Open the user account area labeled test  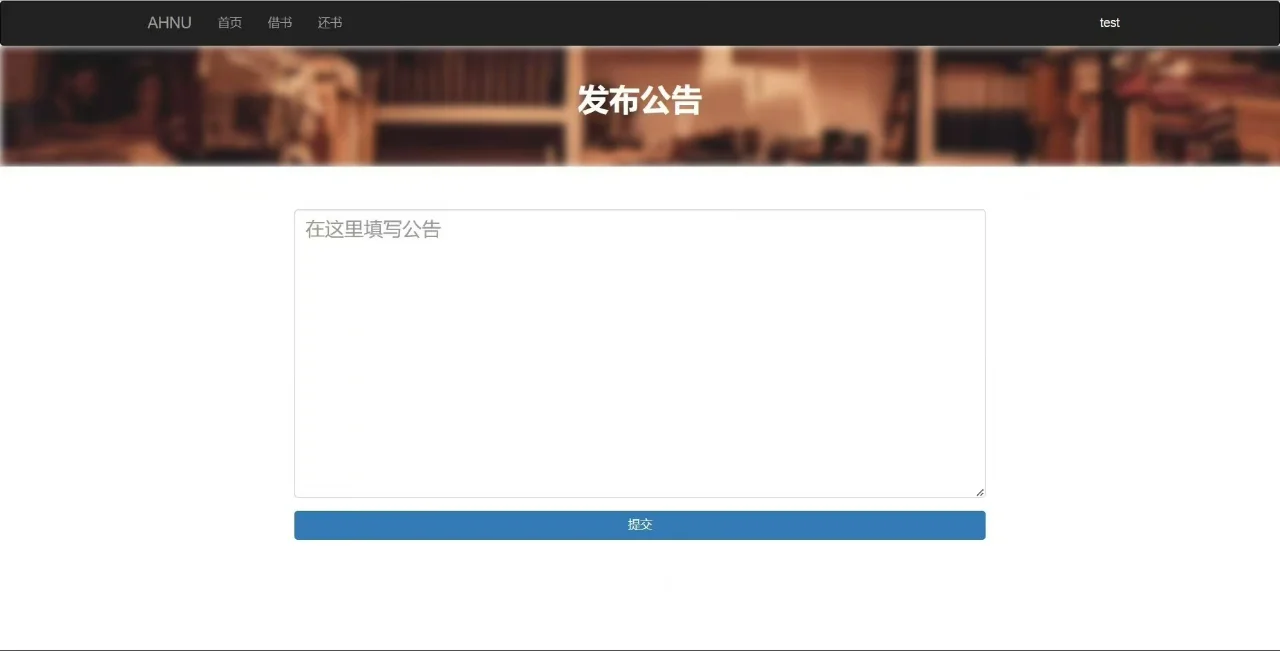pyautogui.click(x=1109, y=22)
